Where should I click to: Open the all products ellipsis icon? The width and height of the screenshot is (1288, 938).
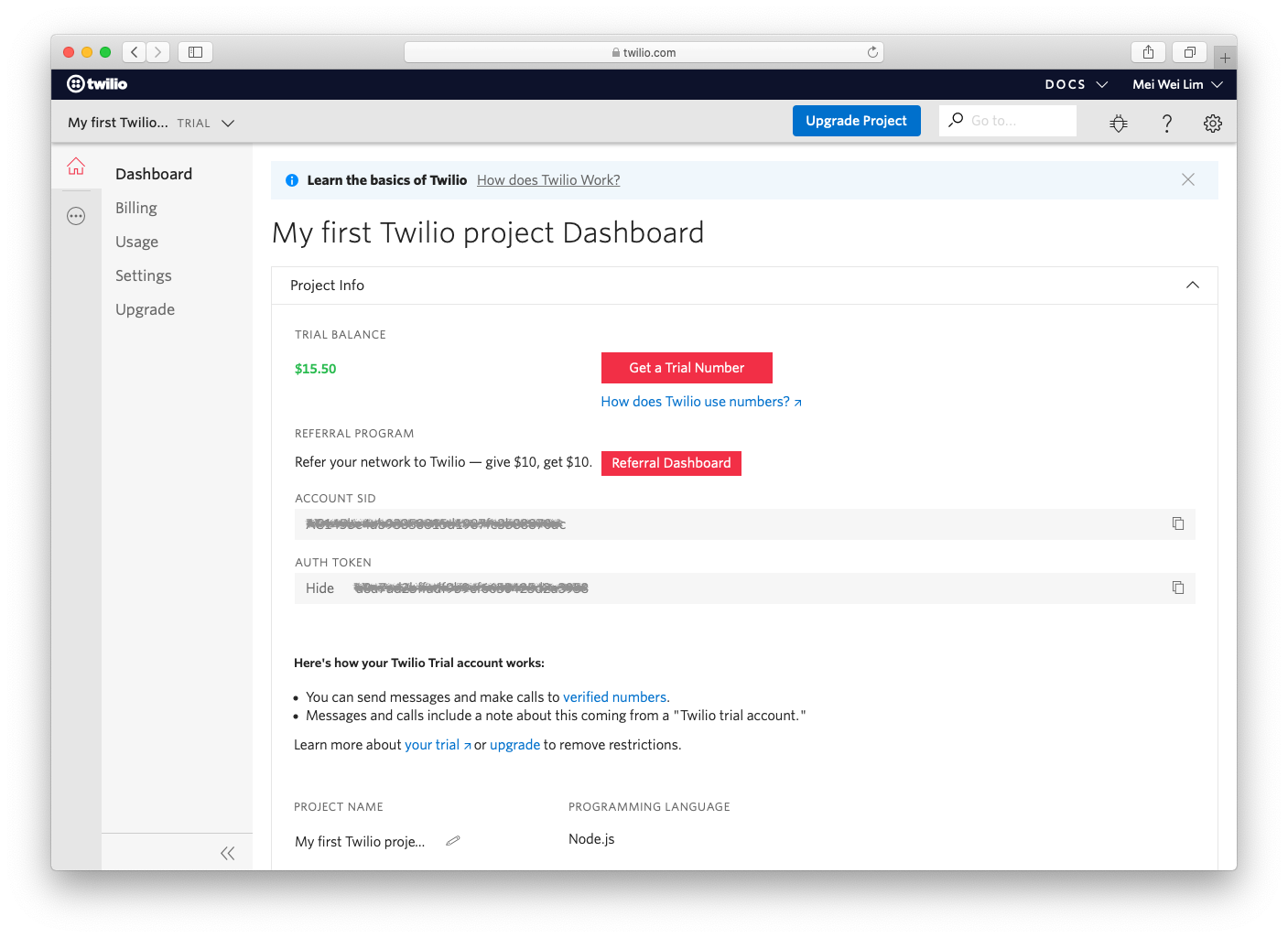click(x=76, y=217)
